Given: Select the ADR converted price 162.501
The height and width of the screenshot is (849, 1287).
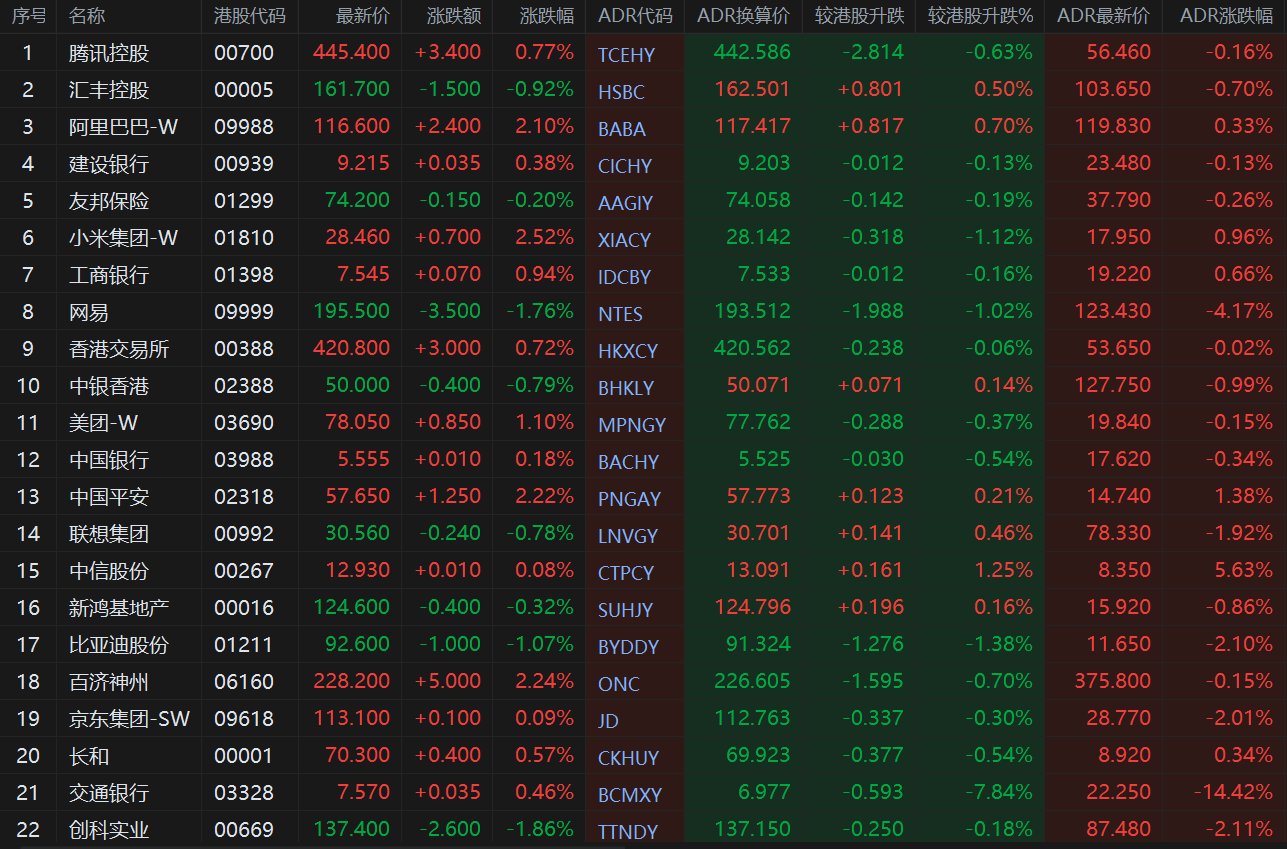Looking at the screenshot, I should tap(752, 90).
